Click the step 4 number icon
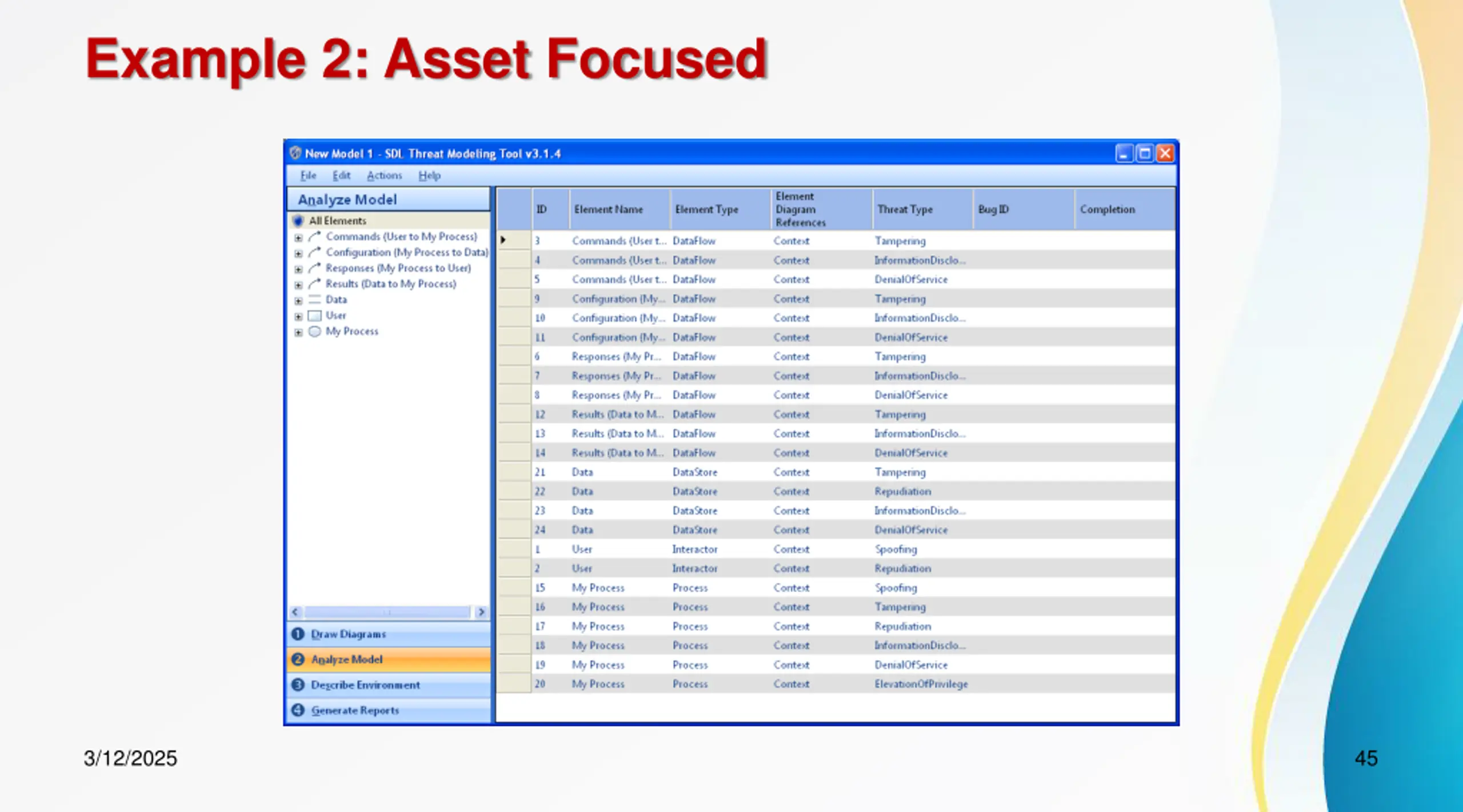This screenshot has height=812, width=1463. tap(298, 710)
